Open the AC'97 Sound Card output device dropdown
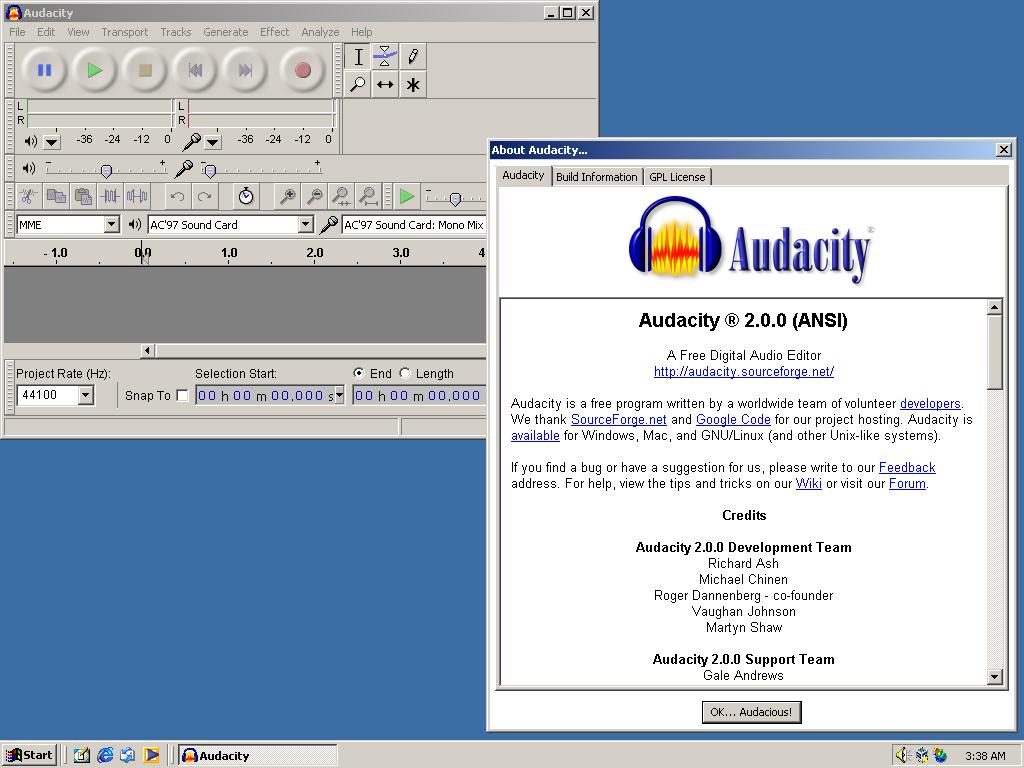The width and height of the screenshot is (1024, 768). [306, 225]
